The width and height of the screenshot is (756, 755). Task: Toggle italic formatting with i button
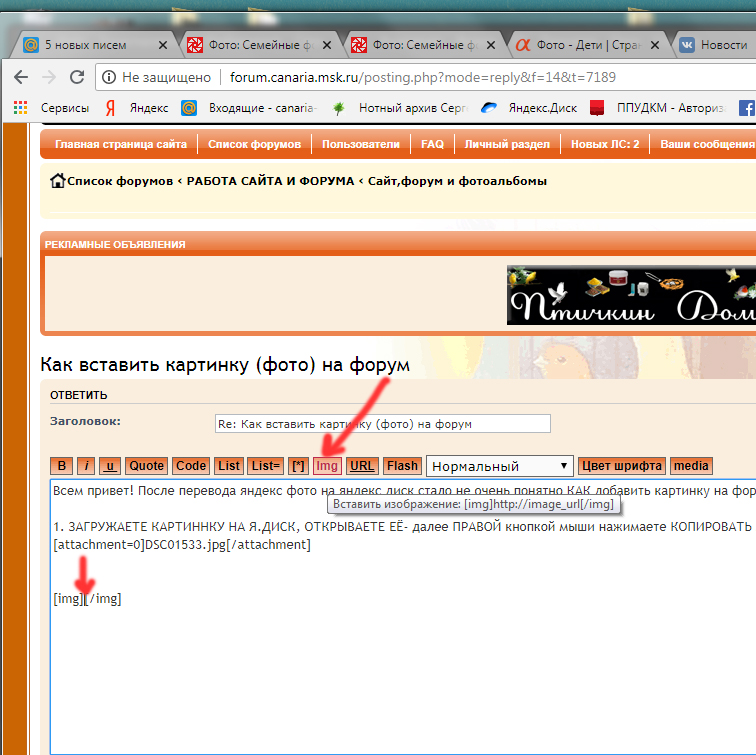click(87, 465)
